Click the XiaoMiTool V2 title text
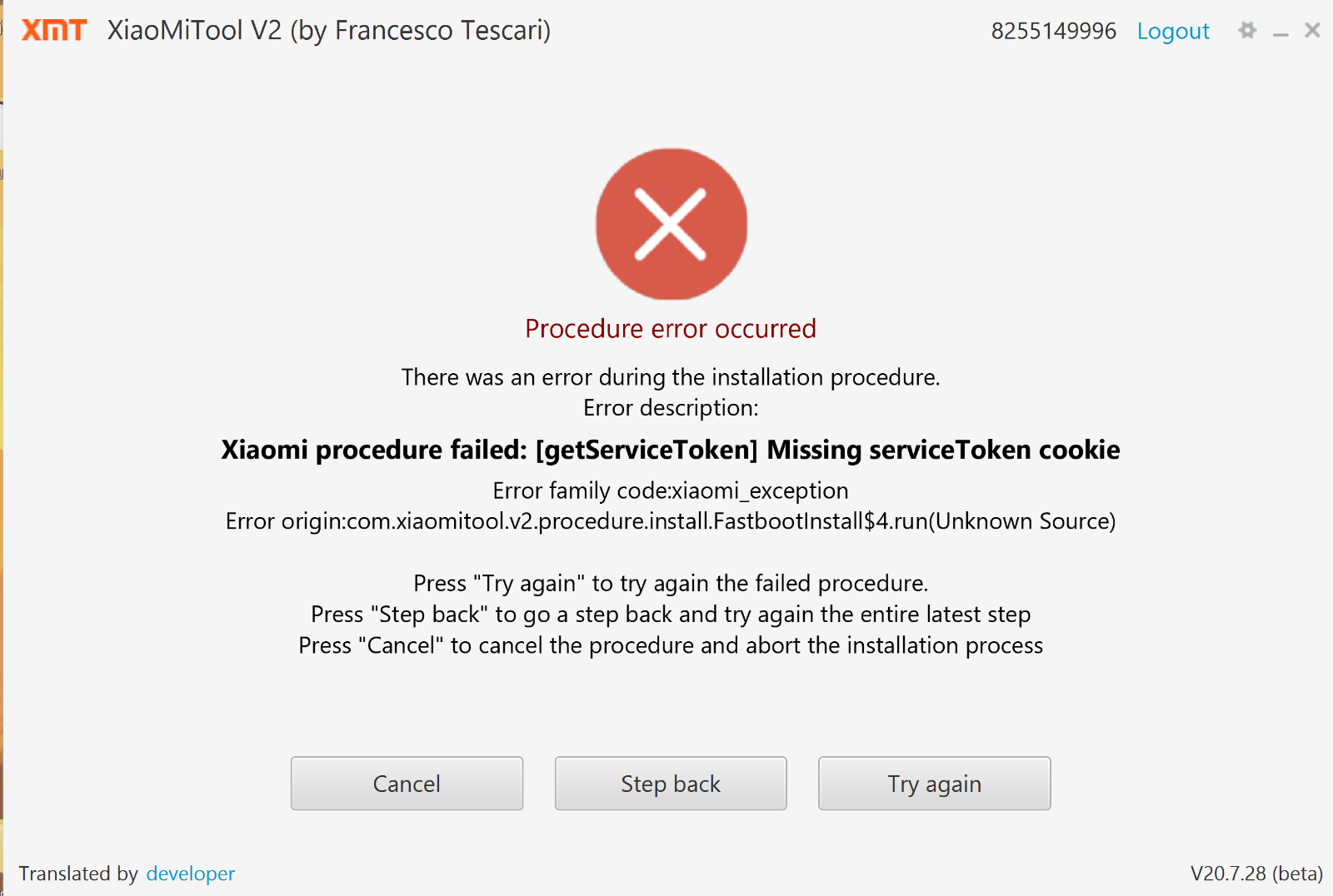Screen dimensions: 1333x896 (x=329, y=31)
